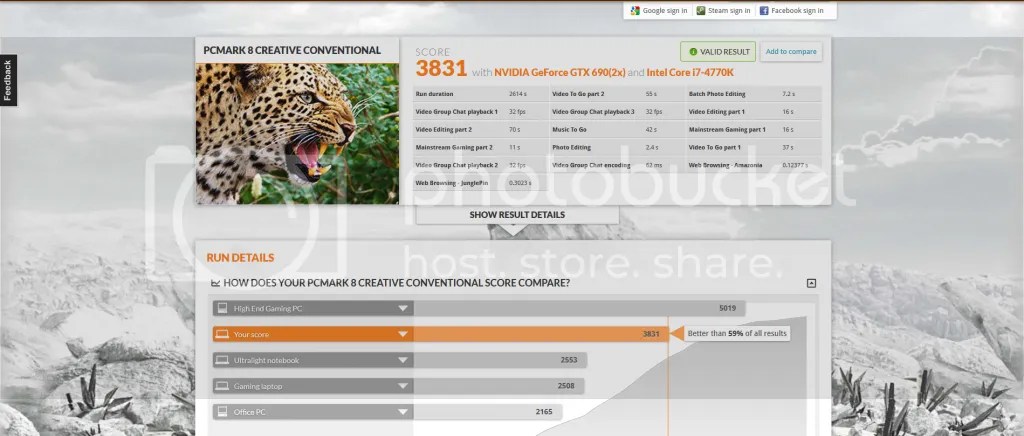The width and height of the screenshot is (1024, 436).
Task: Click laptop icon on Ultralight notebook bar
Action: click(x=222, y=360)
